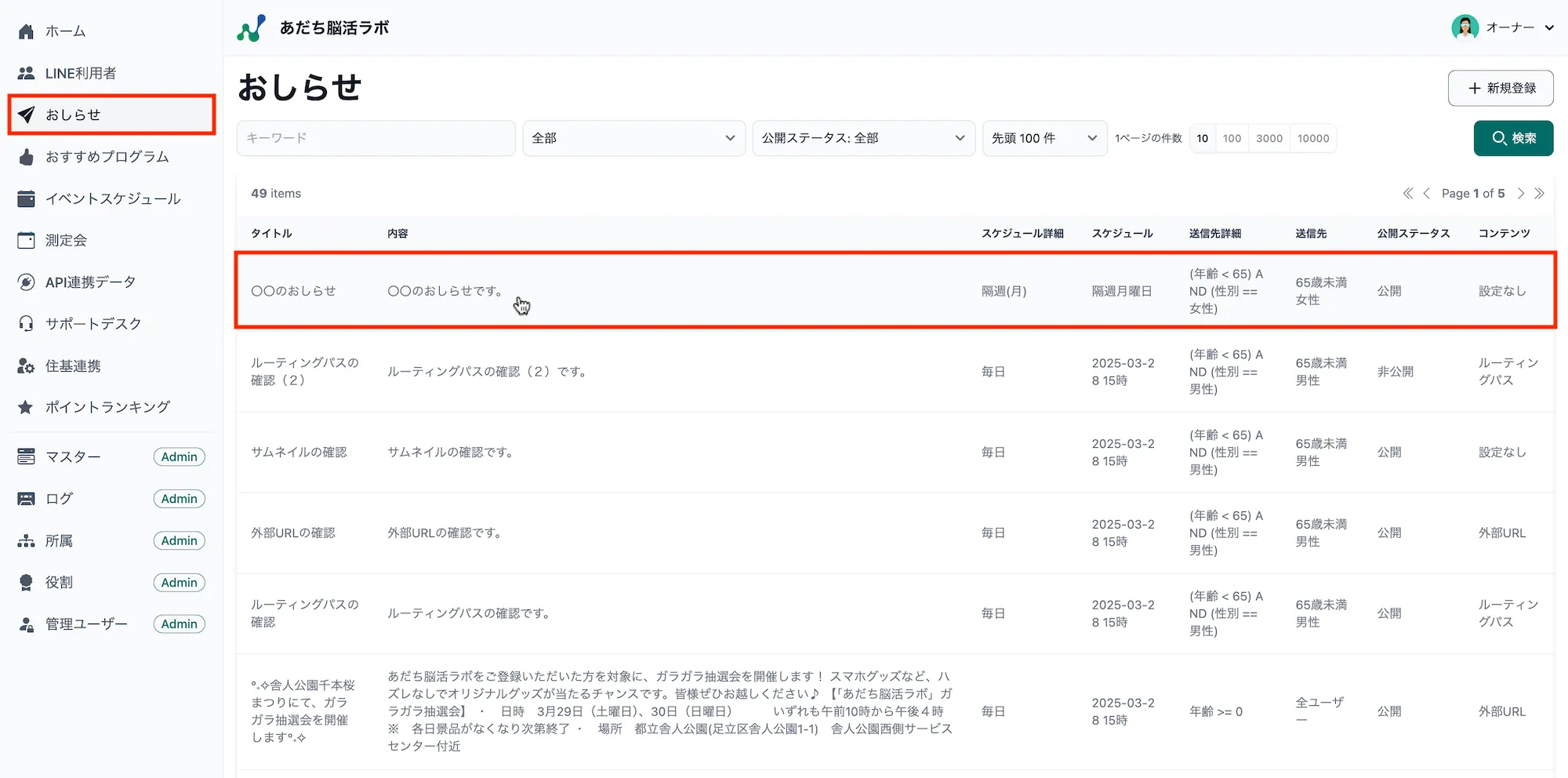The width and height of the screenshot is (1568, 778).
Task: Open イベントスケジュール from the sidebar
Action: pos(114,198)
